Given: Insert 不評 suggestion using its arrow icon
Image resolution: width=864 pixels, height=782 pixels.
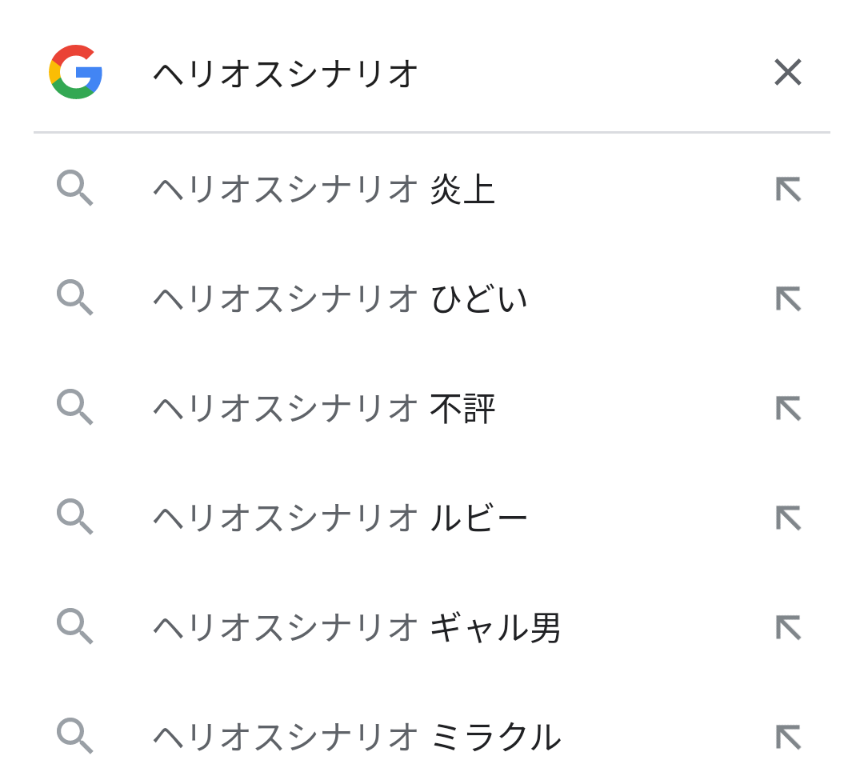Looking at the screenshot, I should coord(788,408).
